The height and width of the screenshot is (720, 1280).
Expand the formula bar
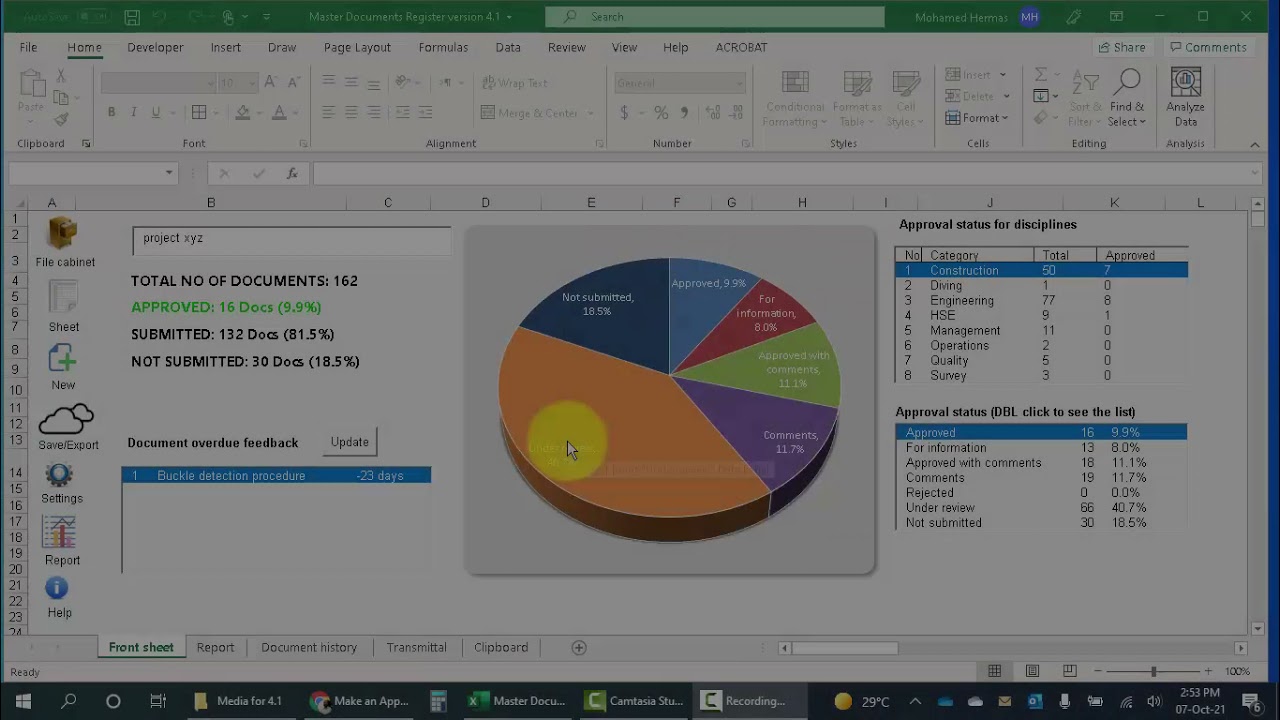(1255, 173)
